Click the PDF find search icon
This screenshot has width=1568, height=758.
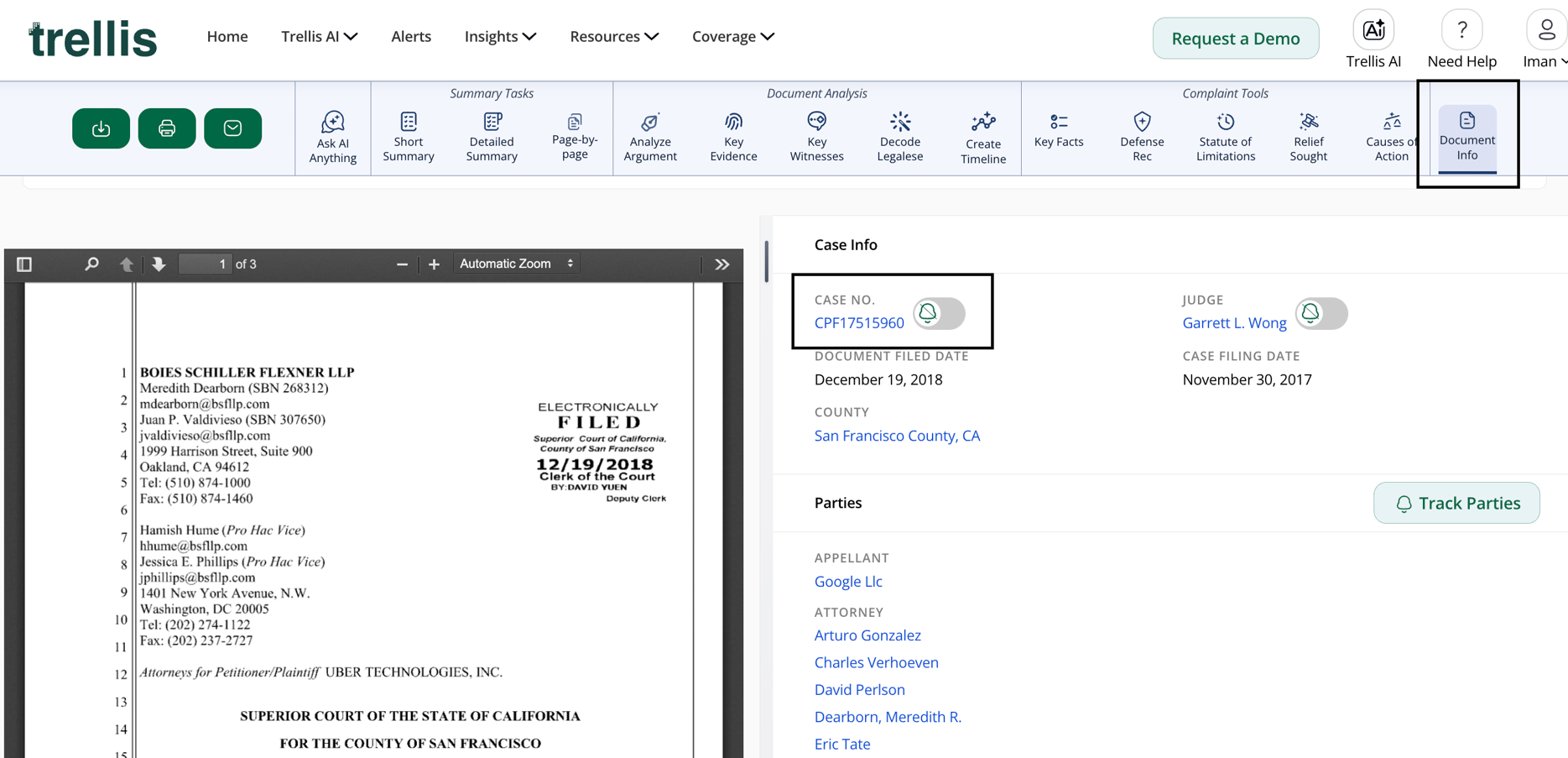[91, 264]
